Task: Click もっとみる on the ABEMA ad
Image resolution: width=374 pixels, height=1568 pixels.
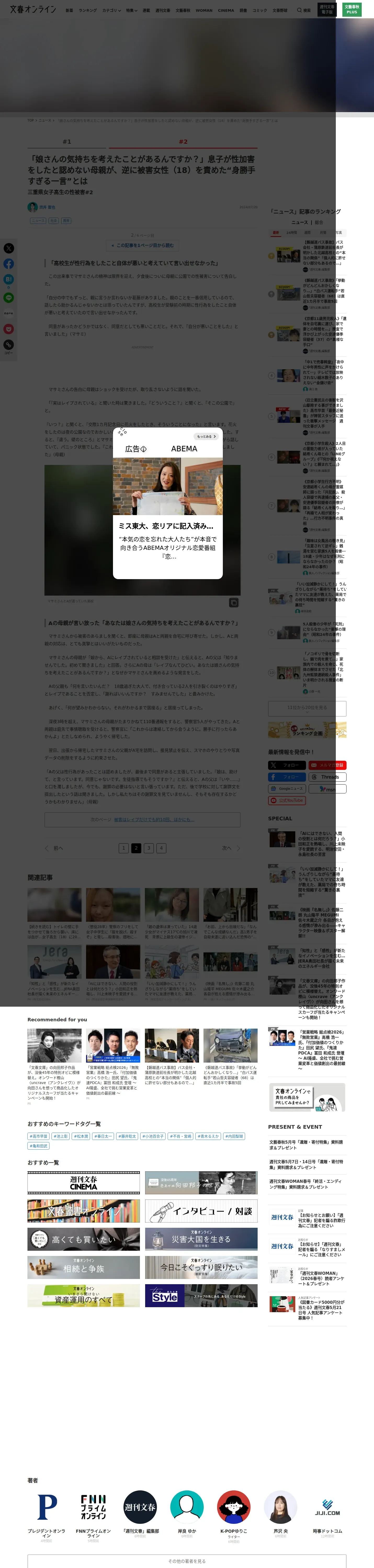Action: click(206, 436)
